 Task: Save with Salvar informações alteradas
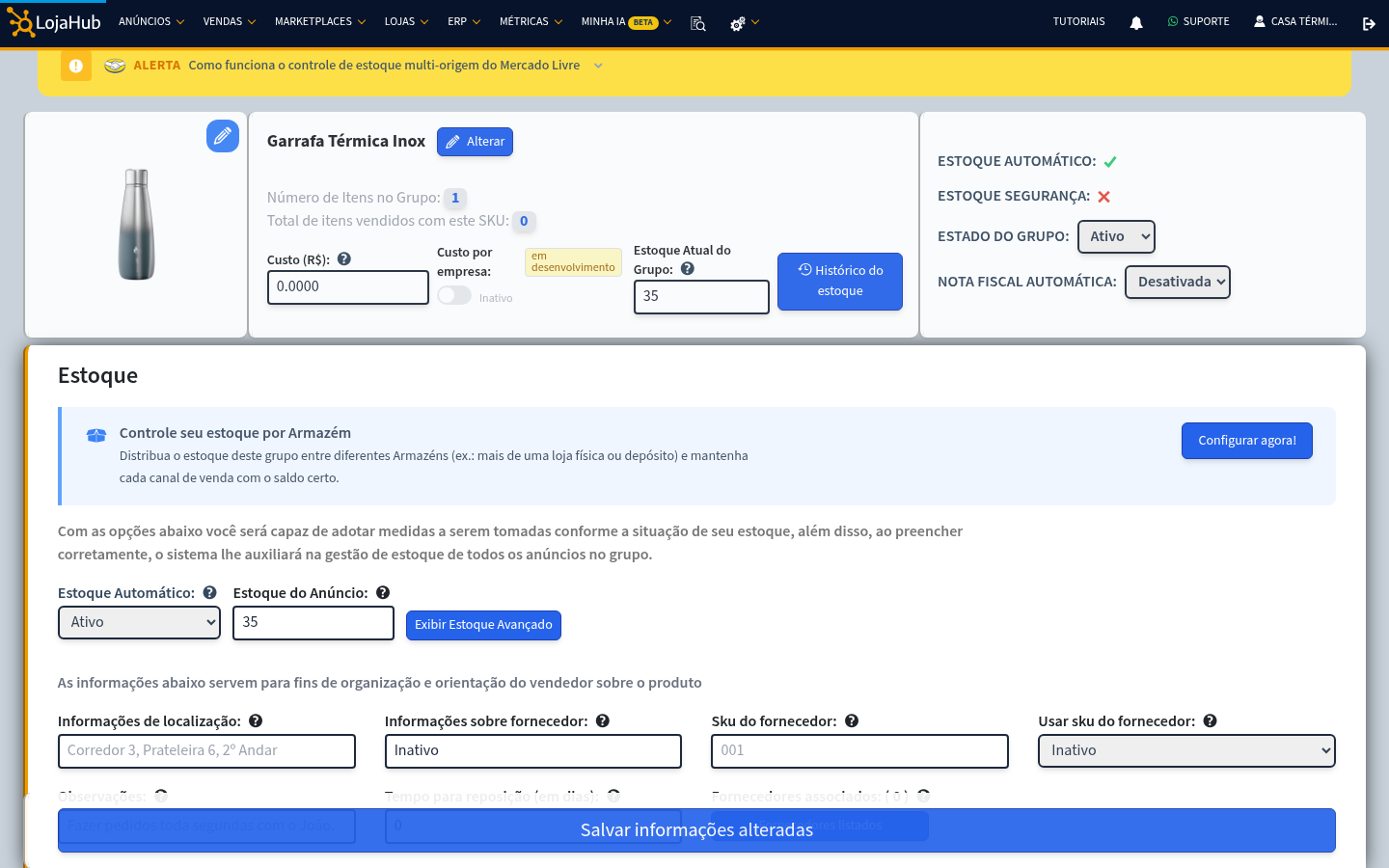tap(696, 830)
